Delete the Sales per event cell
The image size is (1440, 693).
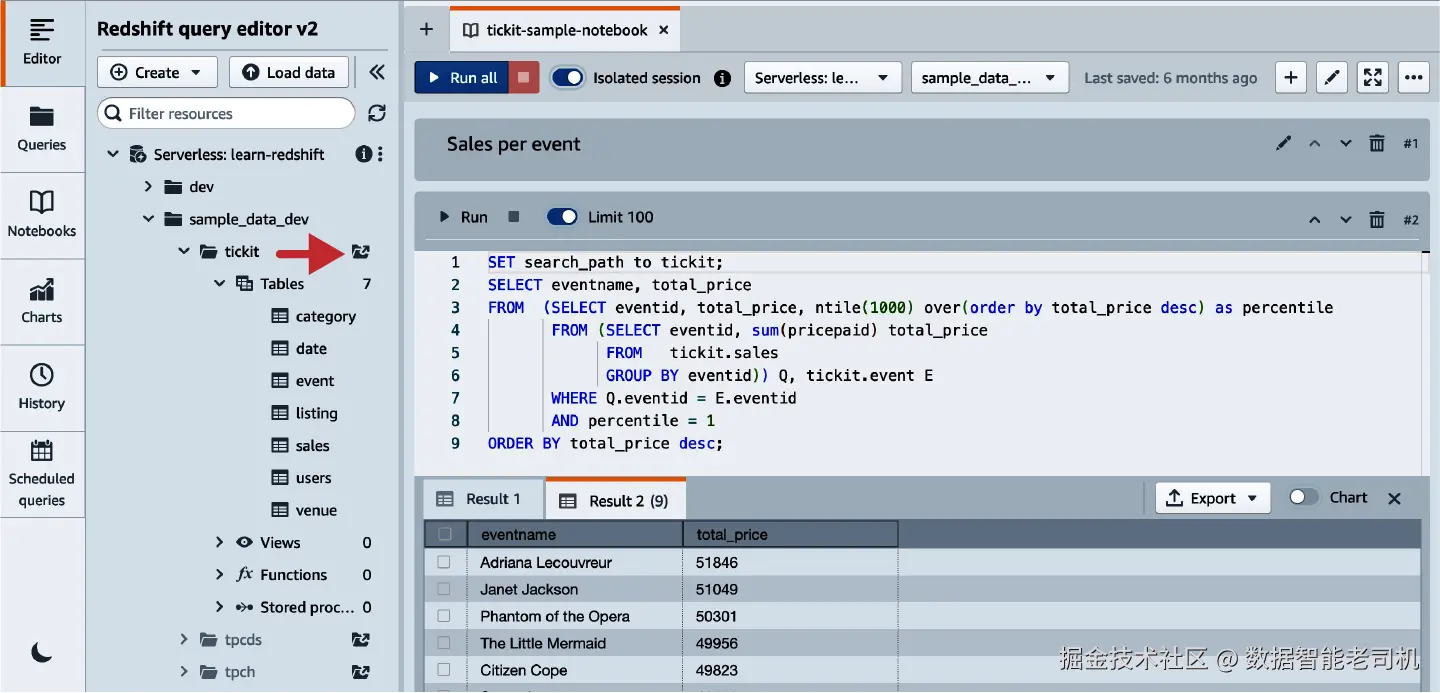(x=1377, y=144)
